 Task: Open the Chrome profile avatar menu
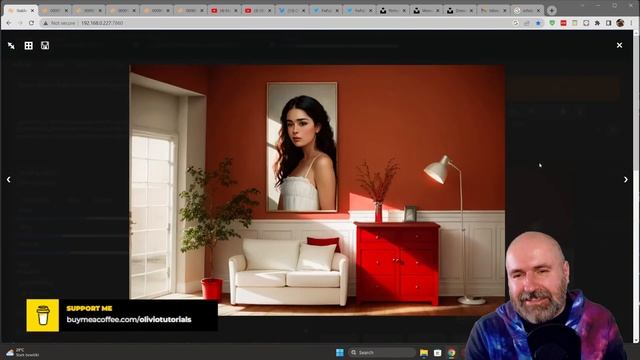click(x=620, y=23)
